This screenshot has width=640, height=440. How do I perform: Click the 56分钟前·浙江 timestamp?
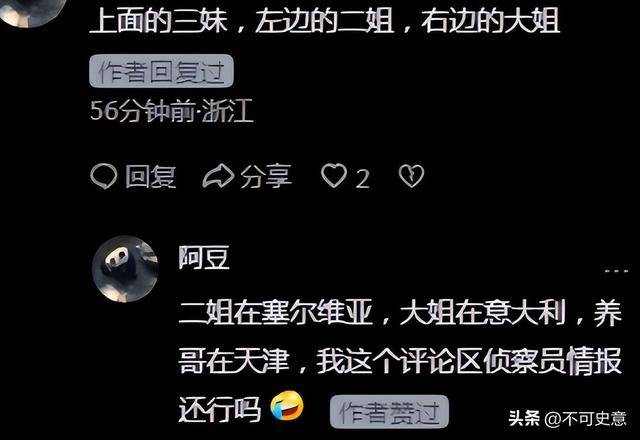pyautogui.click(x=172, y=111)
